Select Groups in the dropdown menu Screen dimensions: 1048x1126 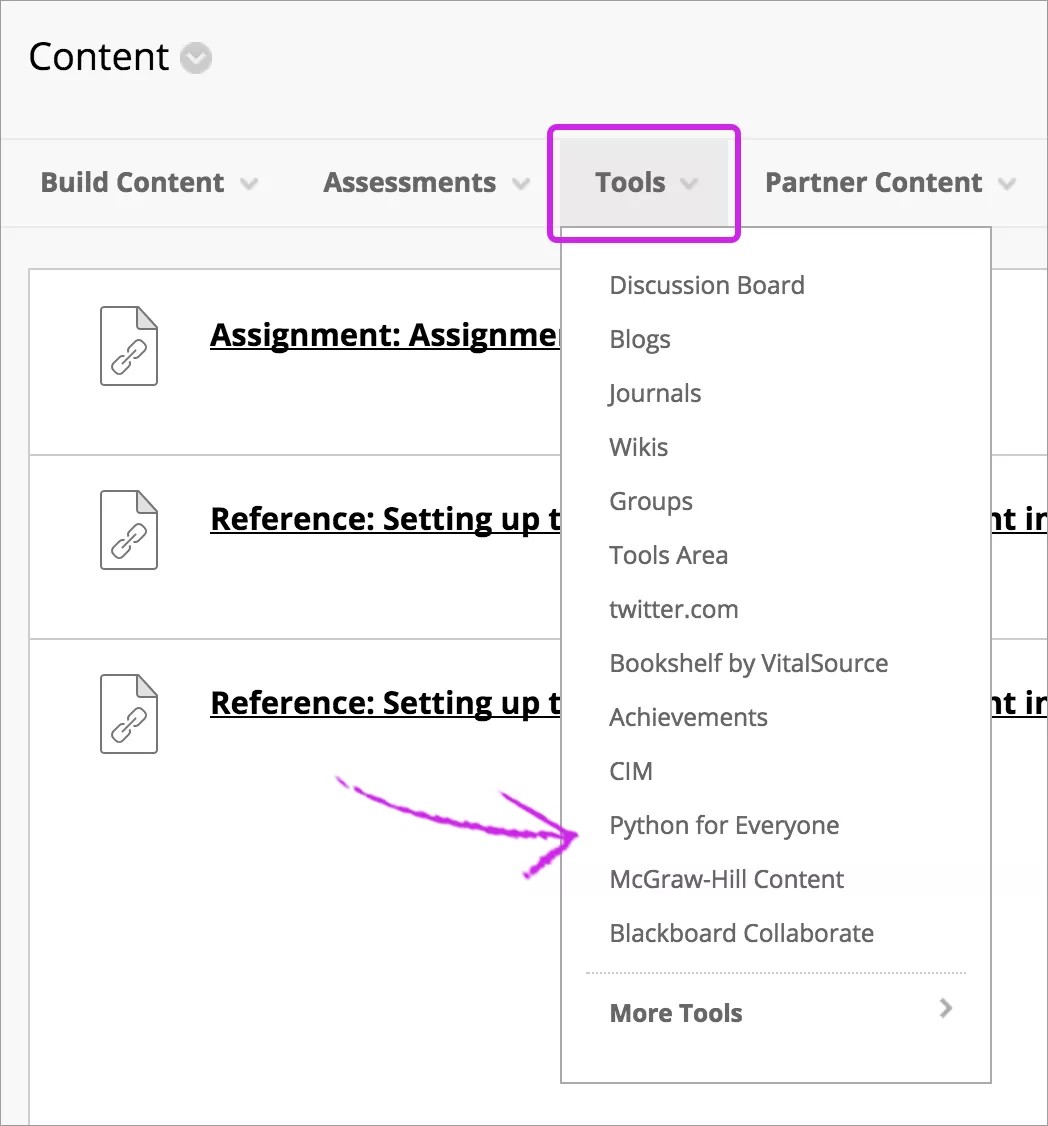(x=651, y=501)
